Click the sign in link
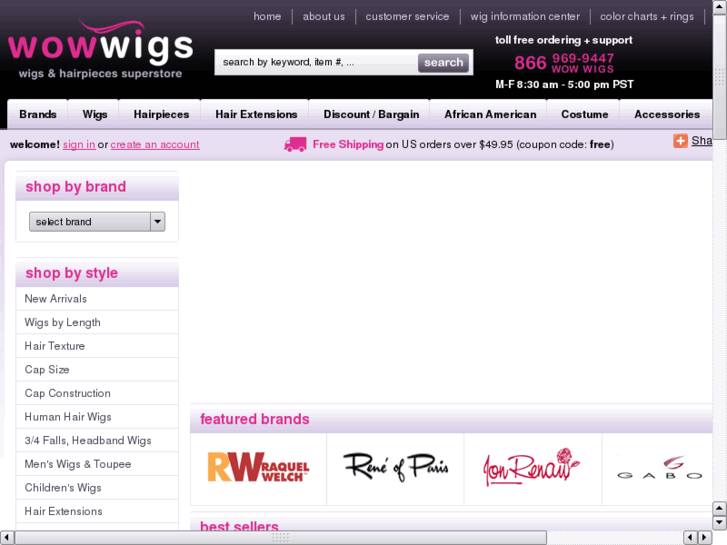727x545 pixels. click(79, 144)
